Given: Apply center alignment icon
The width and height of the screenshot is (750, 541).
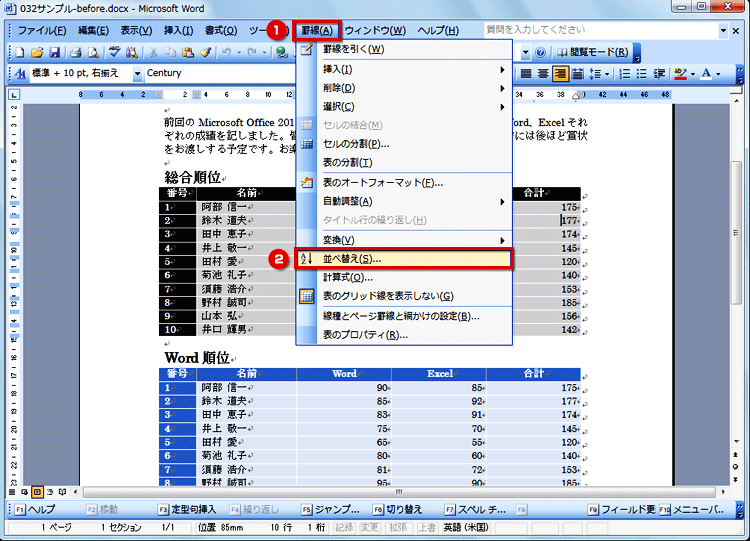Looking at the screenshot, I should pos(543,74).
